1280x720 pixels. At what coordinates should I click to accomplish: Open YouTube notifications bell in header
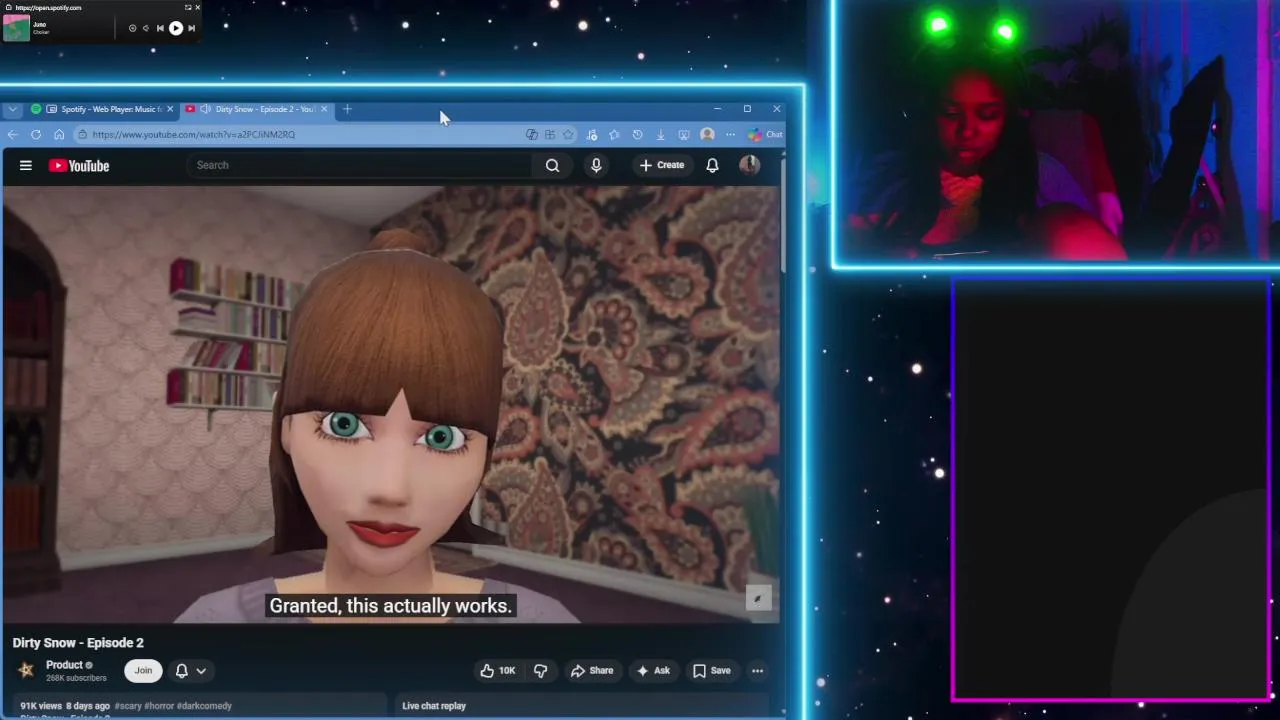[712, 165]
